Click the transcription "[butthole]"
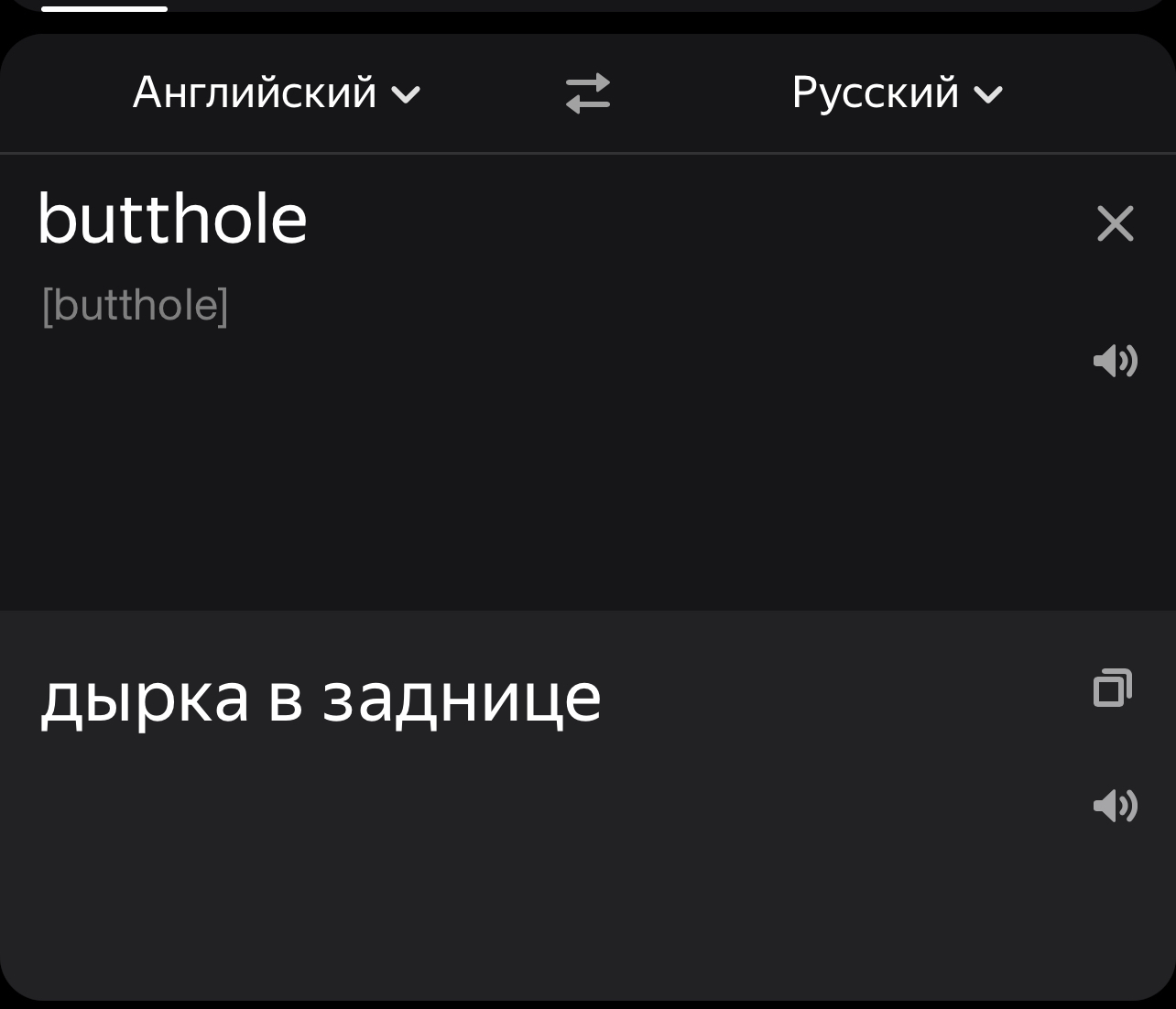 tap(135, 305)
